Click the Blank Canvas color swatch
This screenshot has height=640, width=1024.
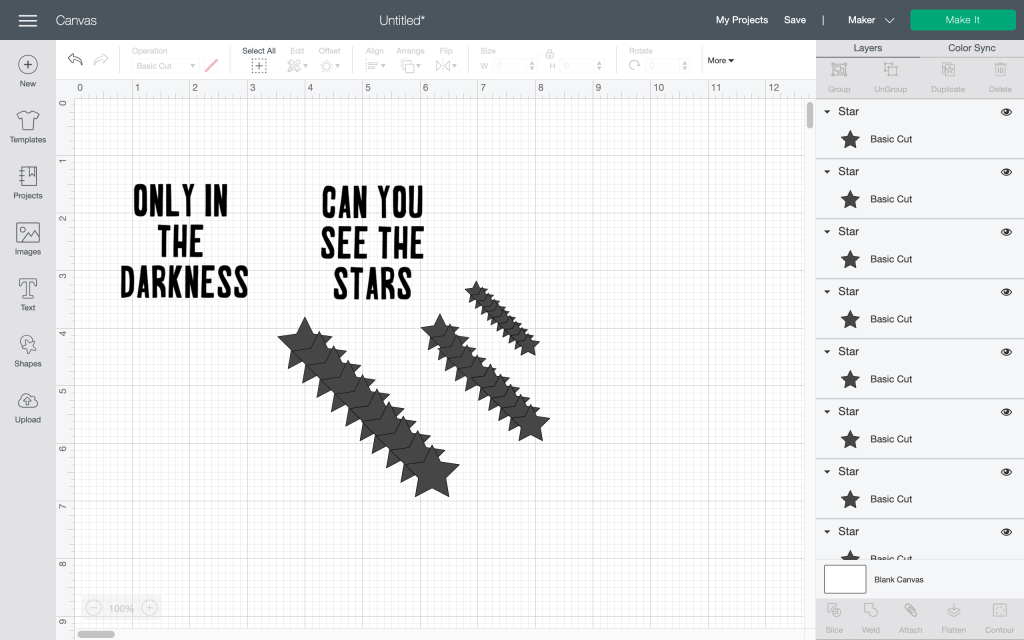click(x=845, y=579)
